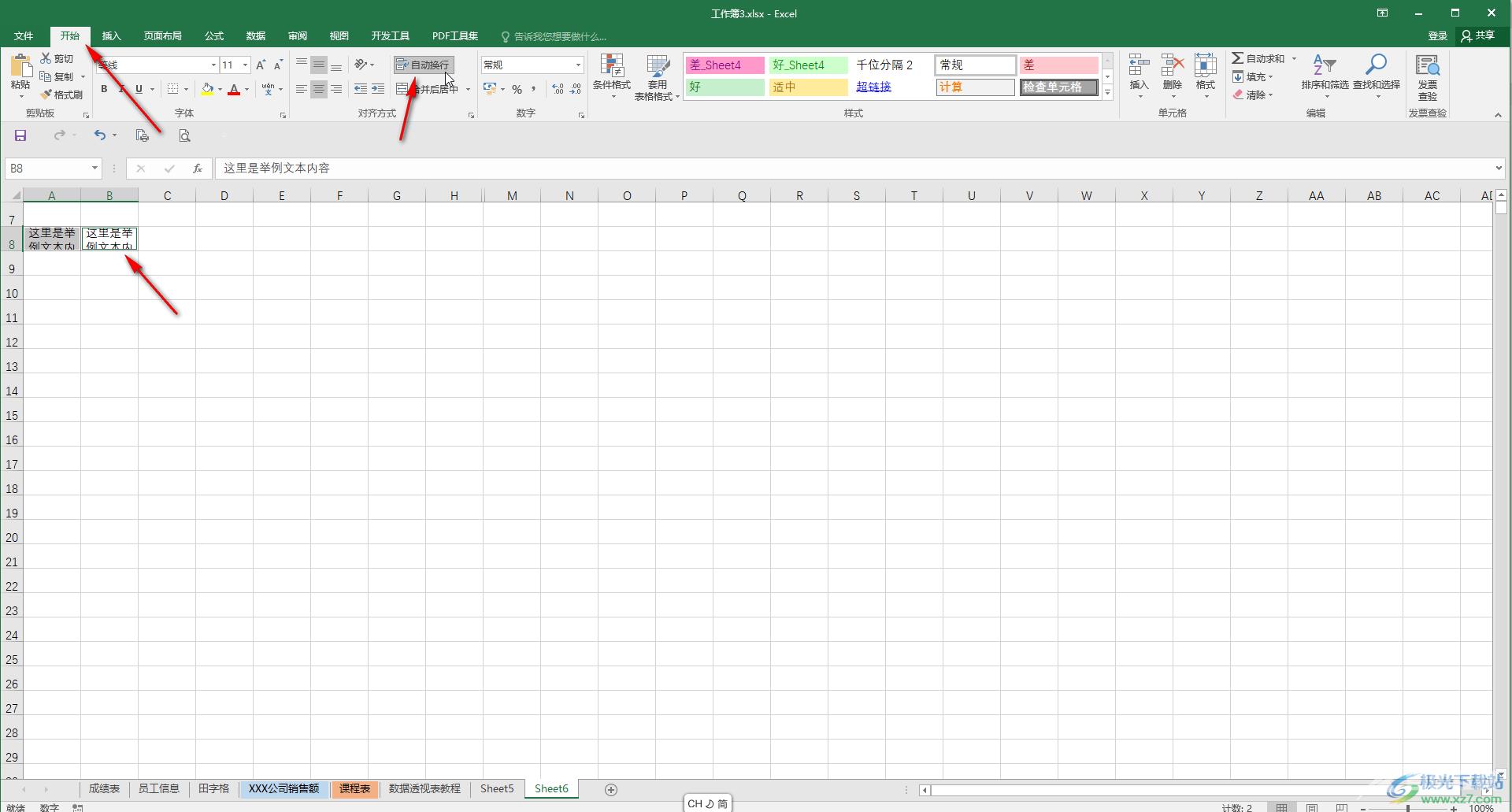Open the font name dropdown
This screenshot has width=1512, height=812.
pos(213,65)
